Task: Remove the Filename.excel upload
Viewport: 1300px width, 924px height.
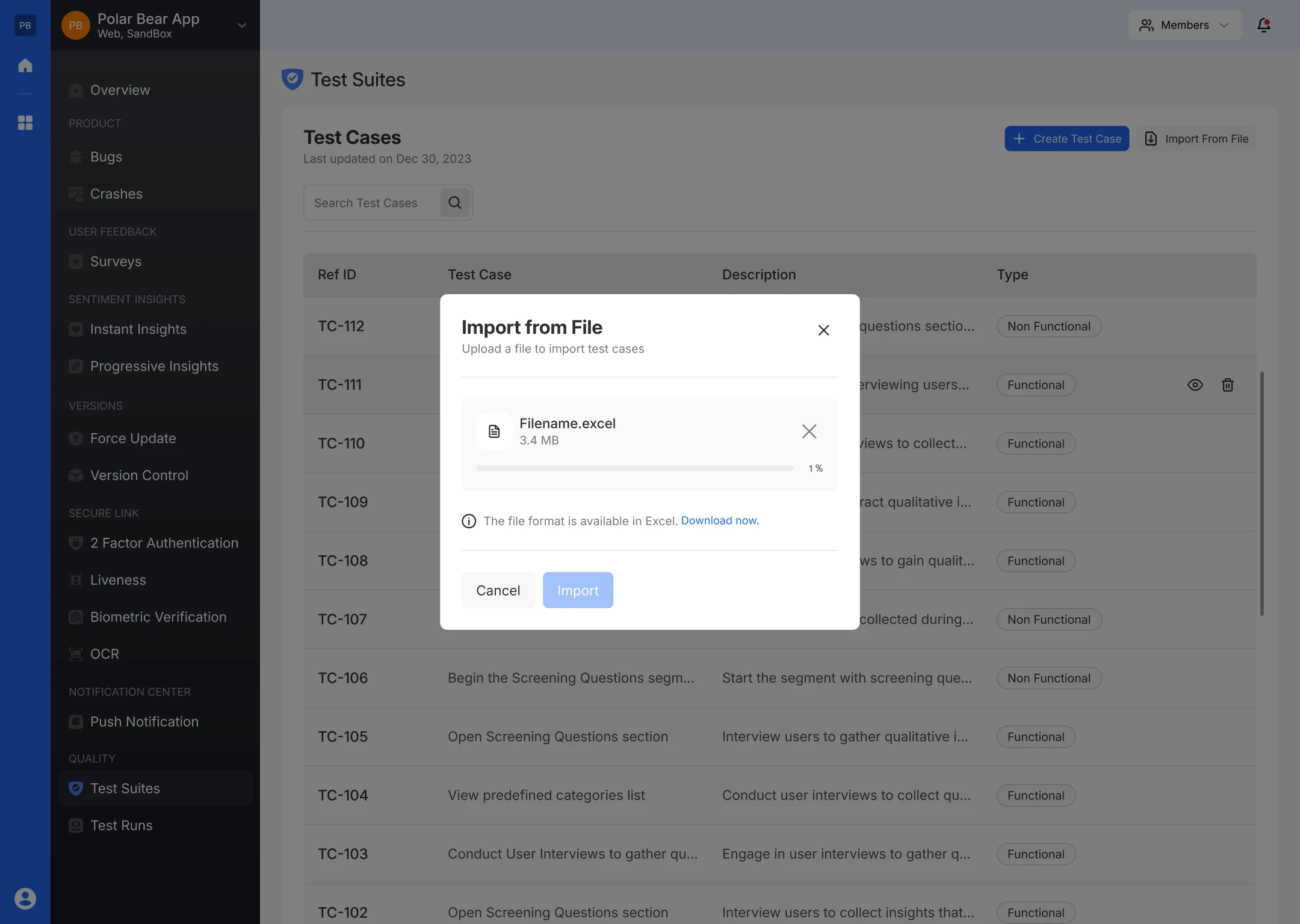Action: [809, 431]
